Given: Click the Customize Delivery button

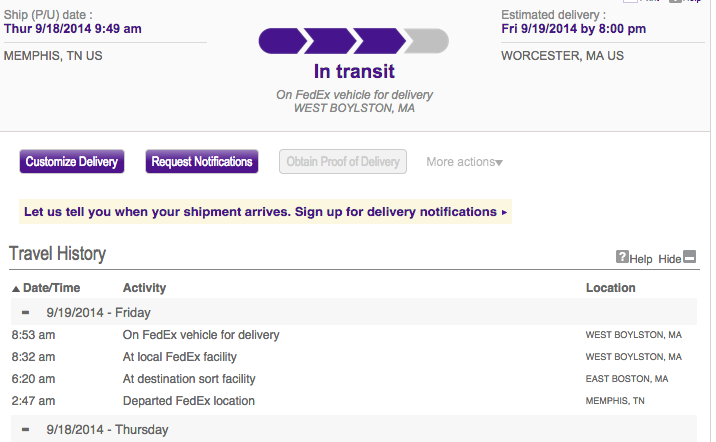Looking at the screenshot, I should [72, 162].
